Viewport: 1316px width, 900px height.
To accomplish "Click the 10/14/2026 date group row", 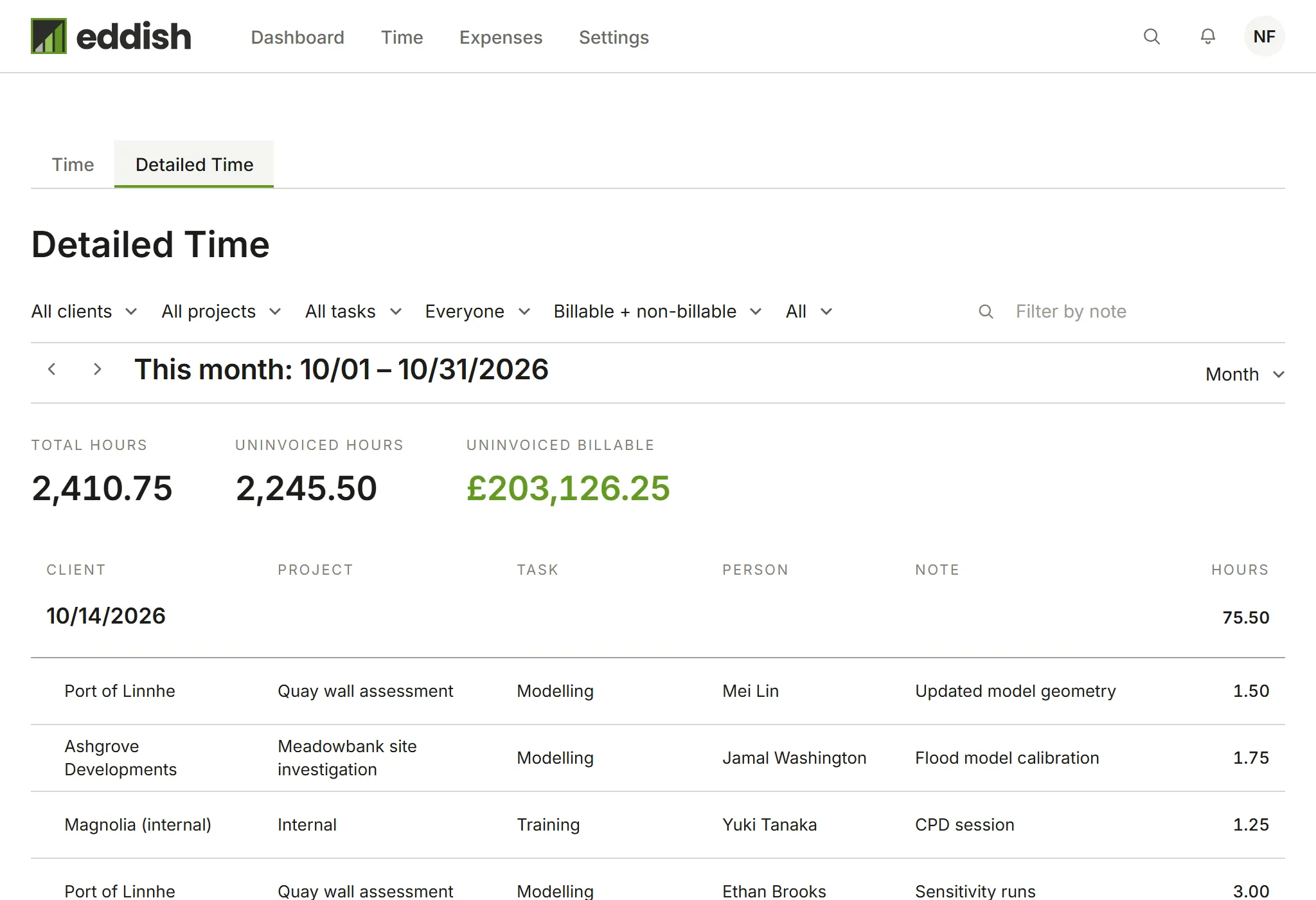I will click(658, 616).
